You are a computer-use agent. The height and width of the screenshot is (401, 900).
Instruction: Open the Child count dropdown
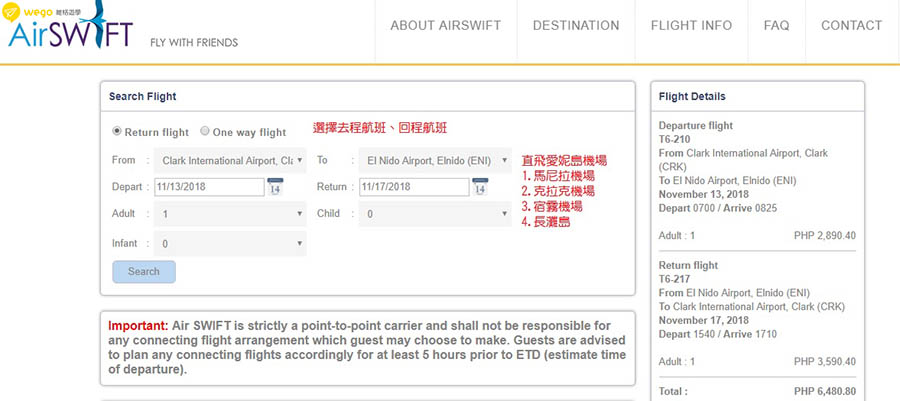[434, 213]
